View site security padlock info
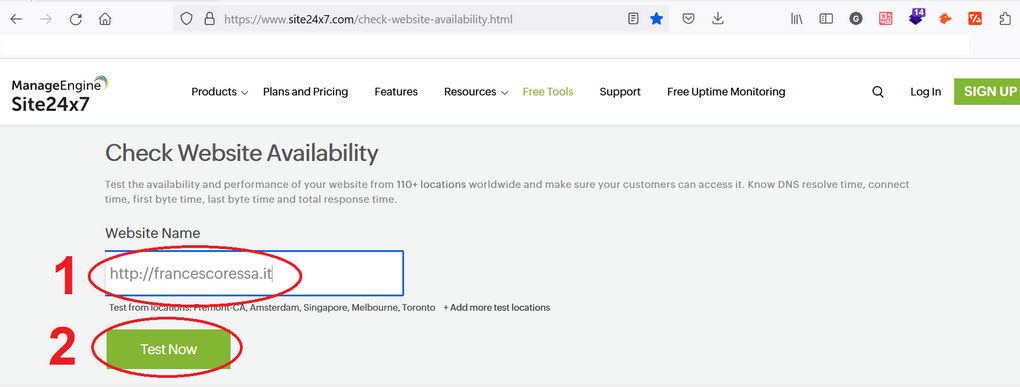The width and height of the screenshot is (1020, 387). point(209,19)
